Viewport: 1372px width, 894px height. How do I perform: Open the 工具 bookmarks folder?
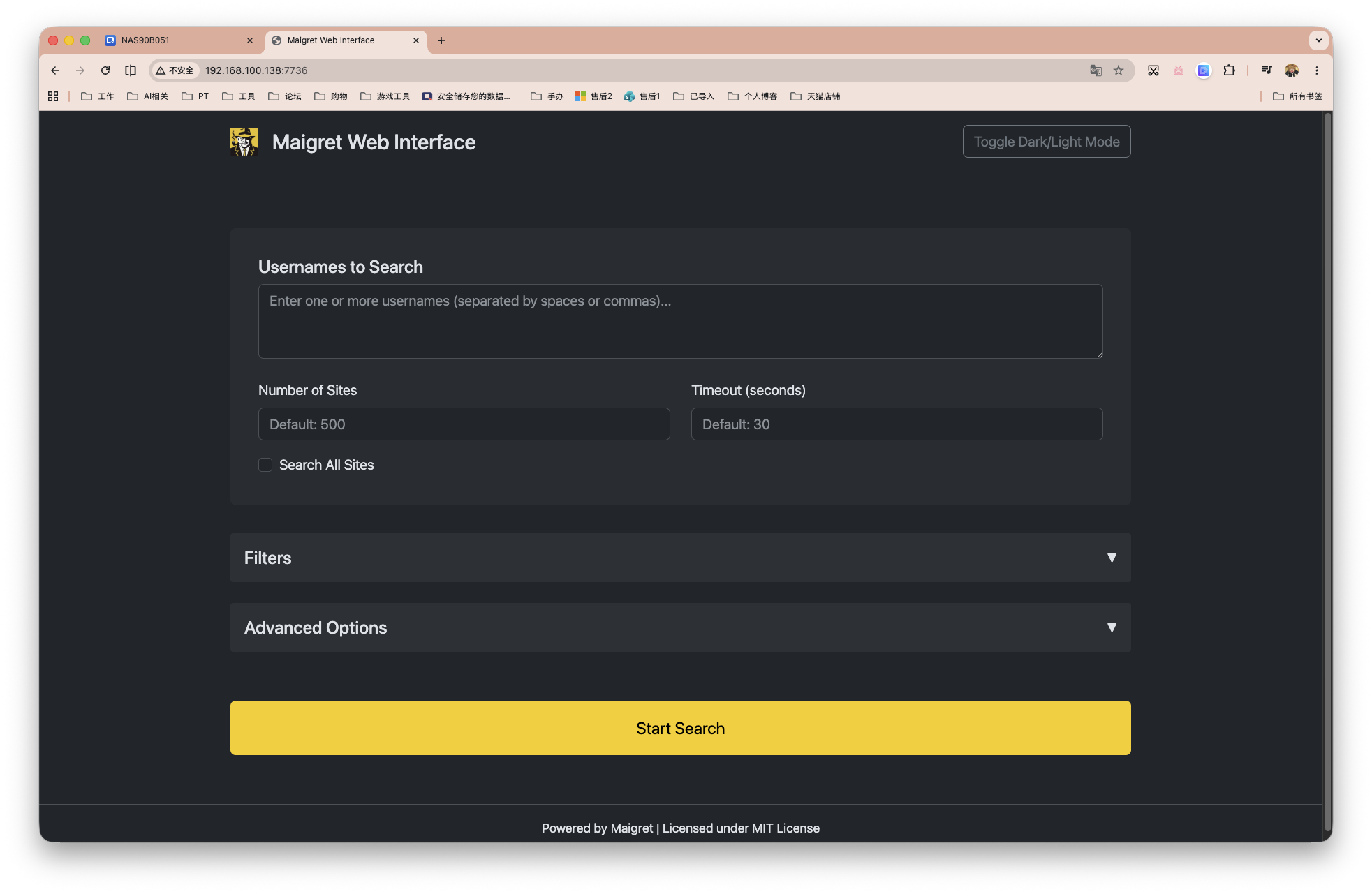pos(239,96)
